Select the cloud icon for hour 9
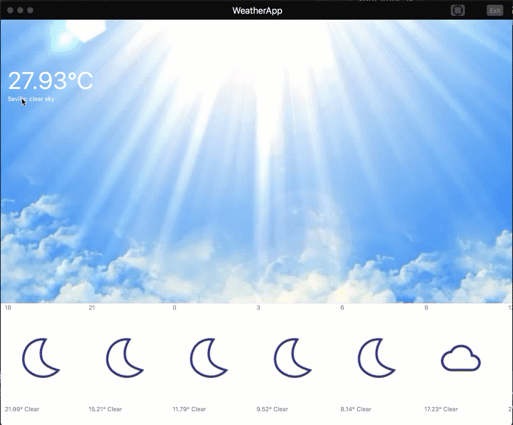This screenshot has width=513, height=425. click(461, 358)
